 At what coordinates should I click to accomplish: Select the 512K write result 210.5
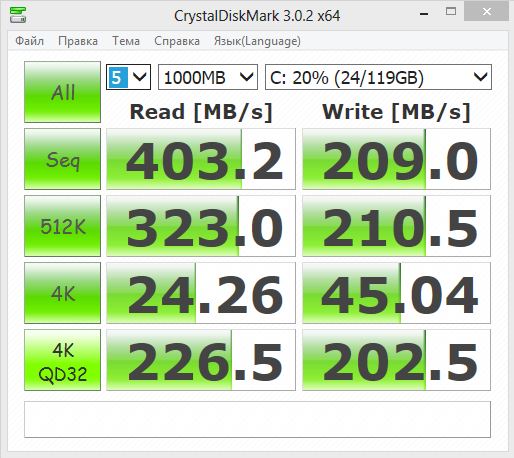tap(396, 226)
